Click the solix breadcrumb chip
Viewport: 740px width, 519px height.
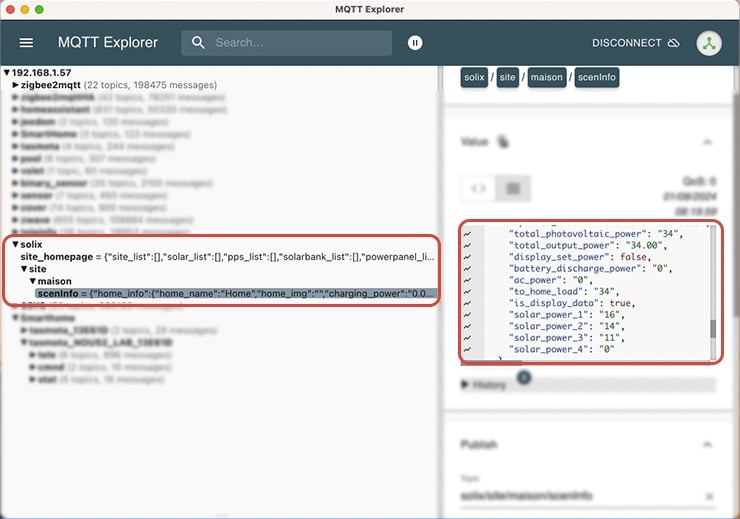(474, 77)
